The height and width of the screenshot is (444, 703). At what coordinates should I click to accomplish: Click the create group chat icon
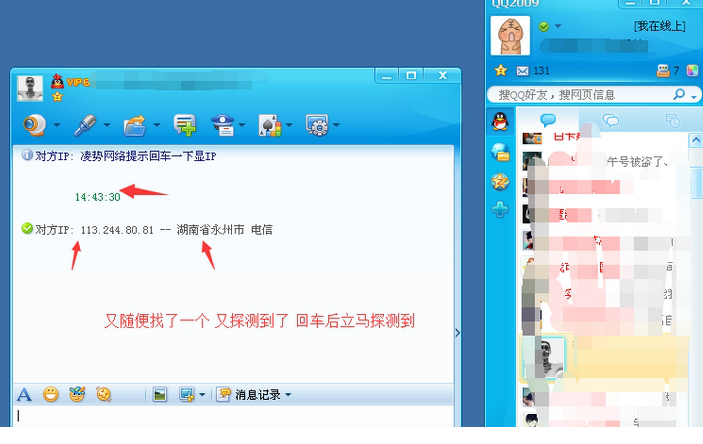click(185, 125)
